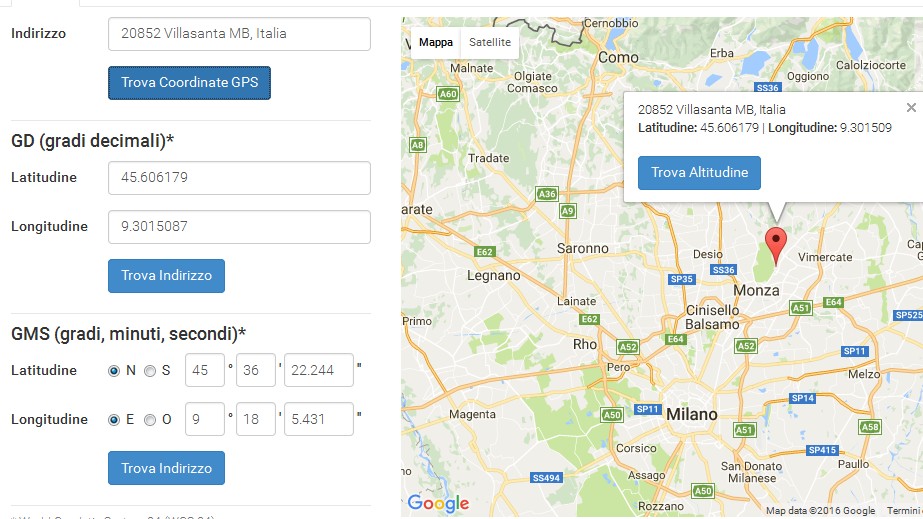Click the A58 highway shield
Image resolution: width=923 pixels, height=519 pixels.
tap(869, 427)
